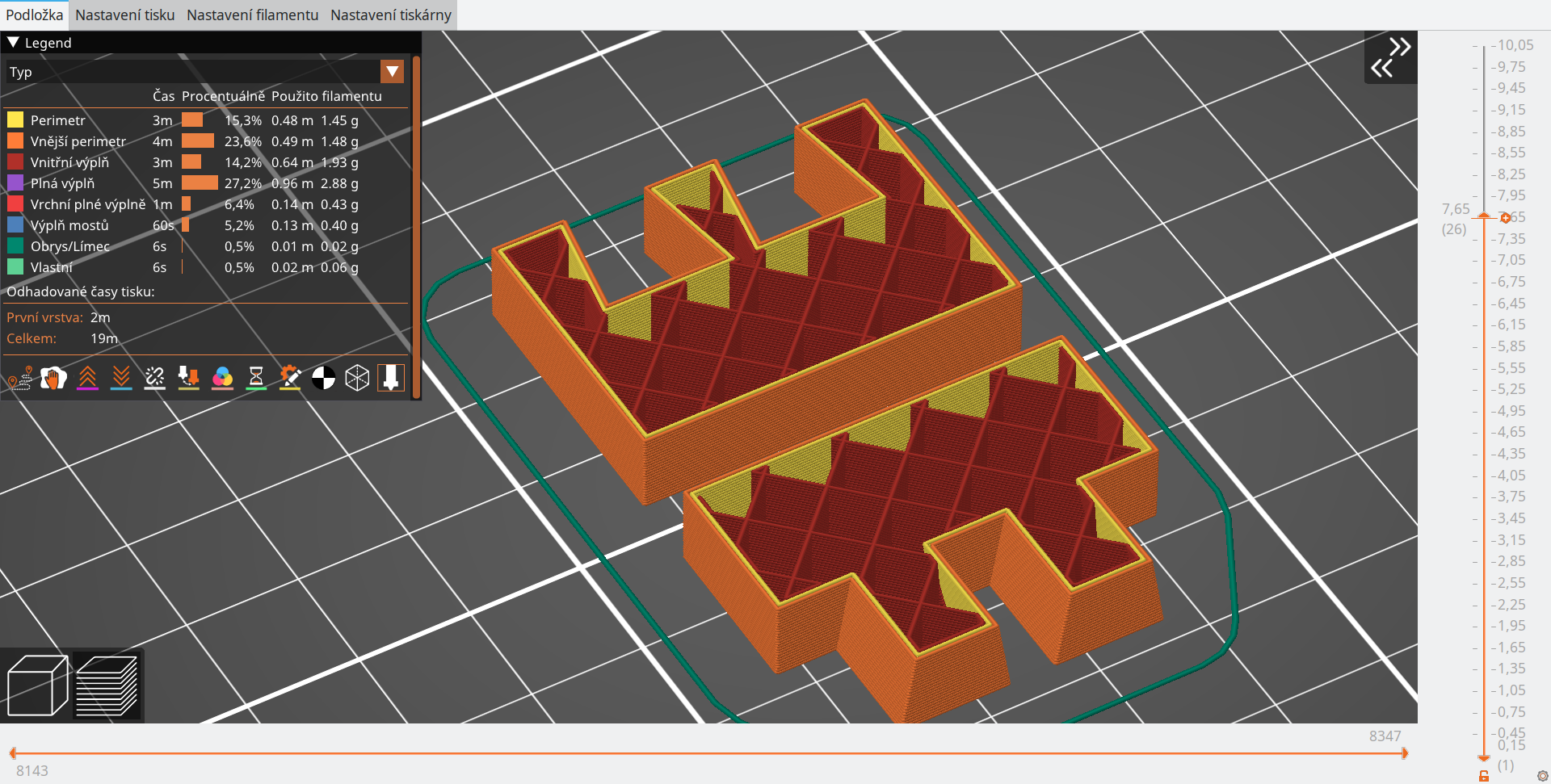Click the wireframe cube shells icon
1551x784 pixels.
(x=357, y=378)
